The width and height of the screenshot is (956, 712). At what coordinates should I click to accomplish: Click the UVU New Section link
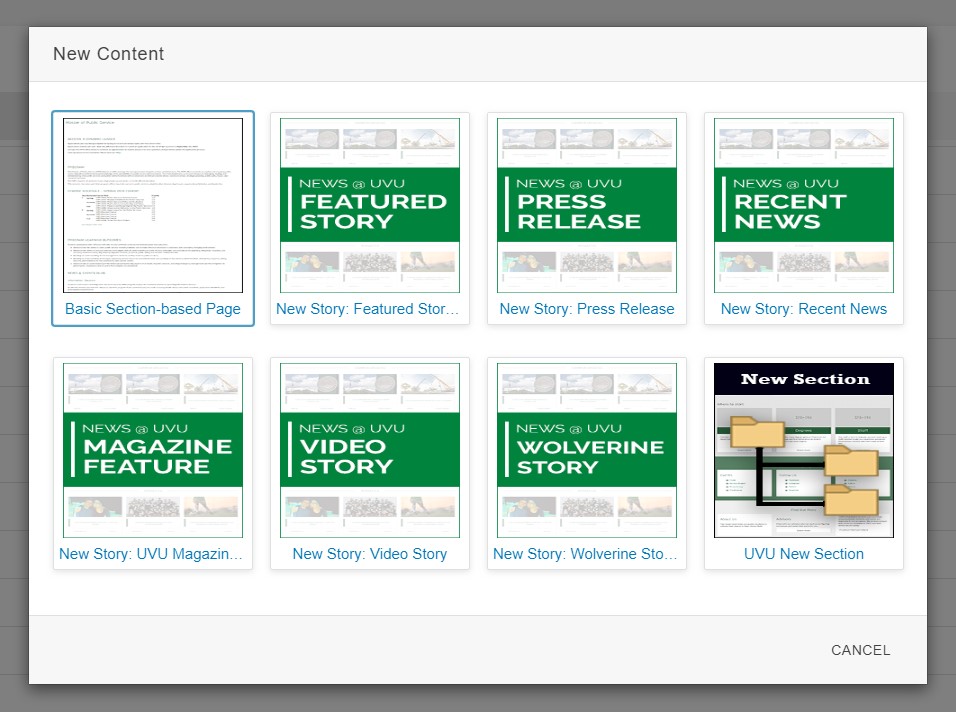804,554
